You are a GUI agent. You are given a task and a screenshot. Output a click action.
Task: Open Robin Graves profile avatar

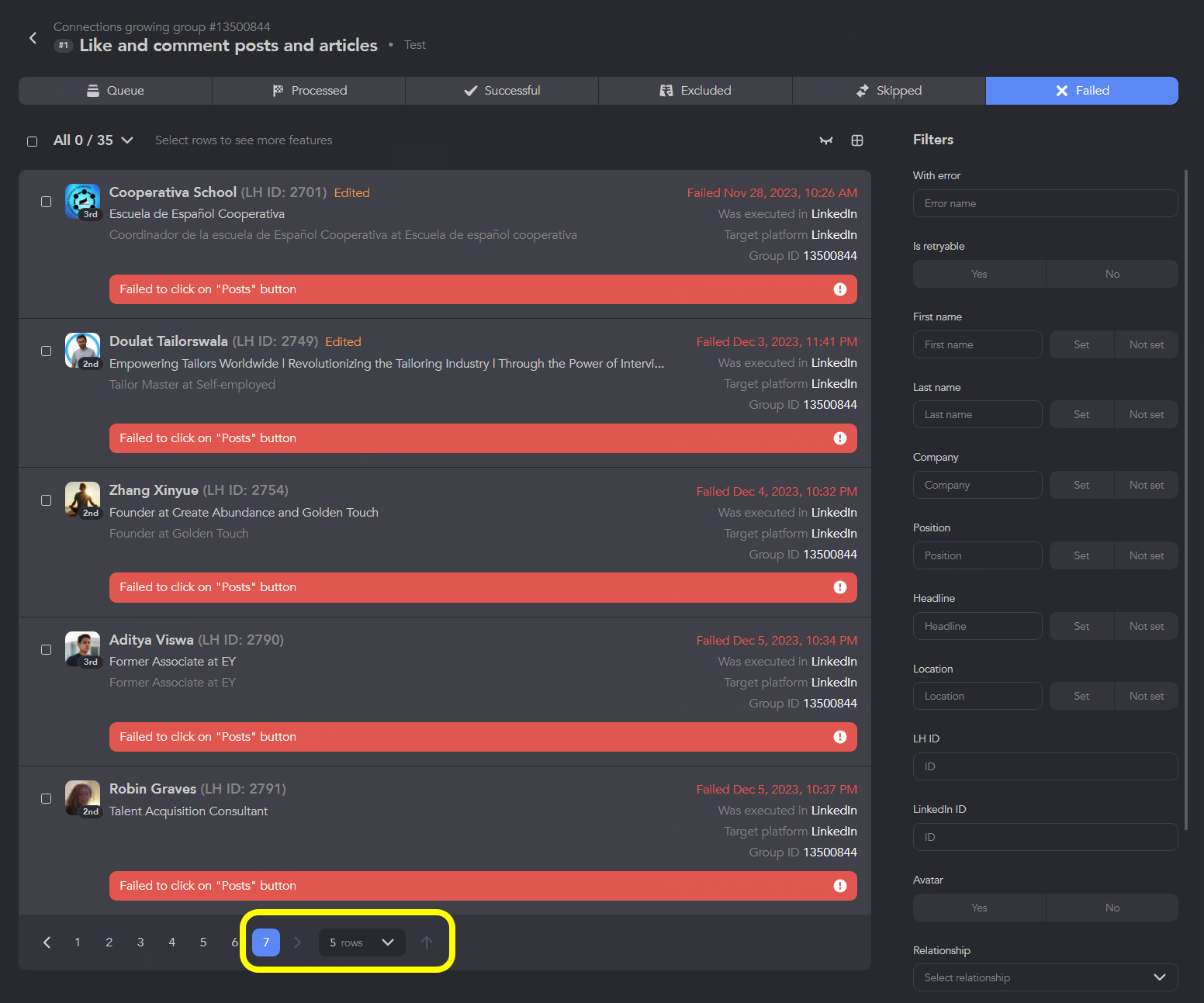tap(82, 798)
